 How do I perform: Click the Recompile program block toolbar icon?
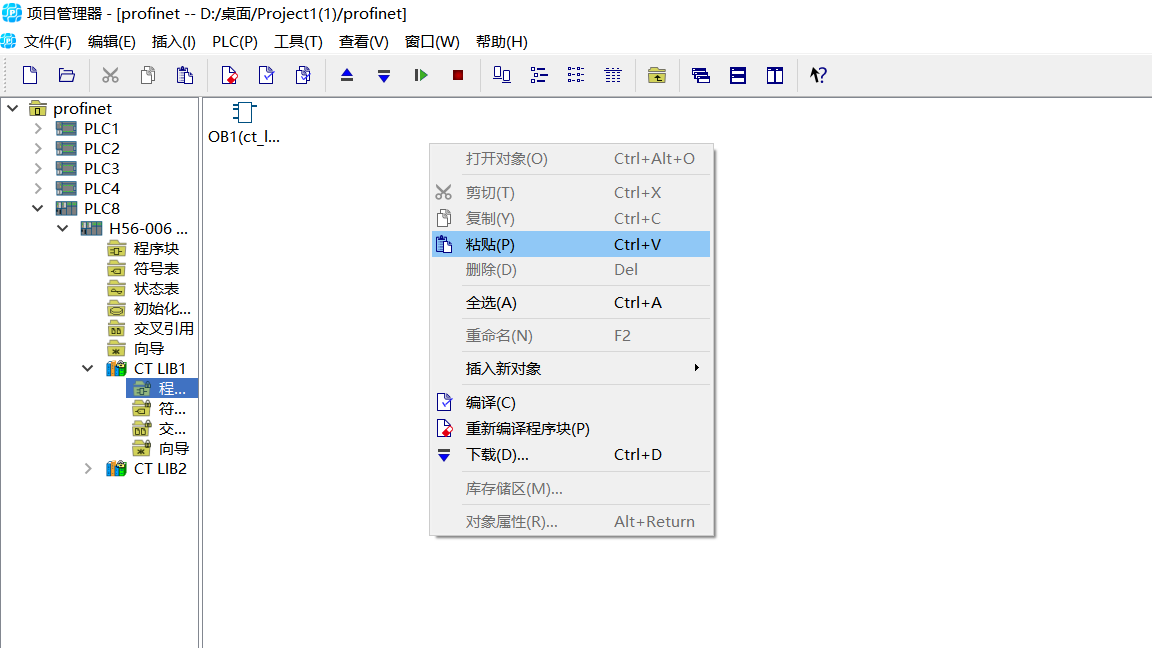click(x=229, y=75)
